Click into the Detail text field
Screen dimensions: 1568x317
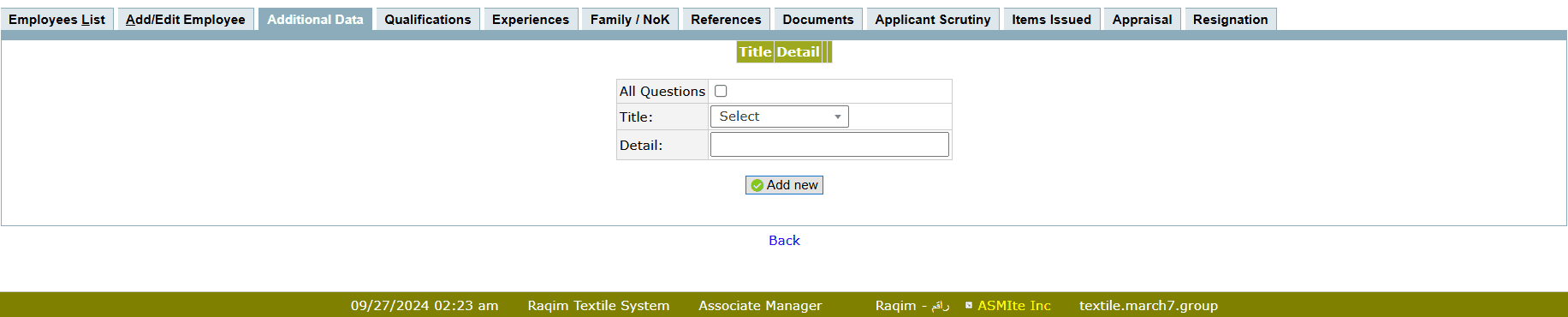coord(829,145)
